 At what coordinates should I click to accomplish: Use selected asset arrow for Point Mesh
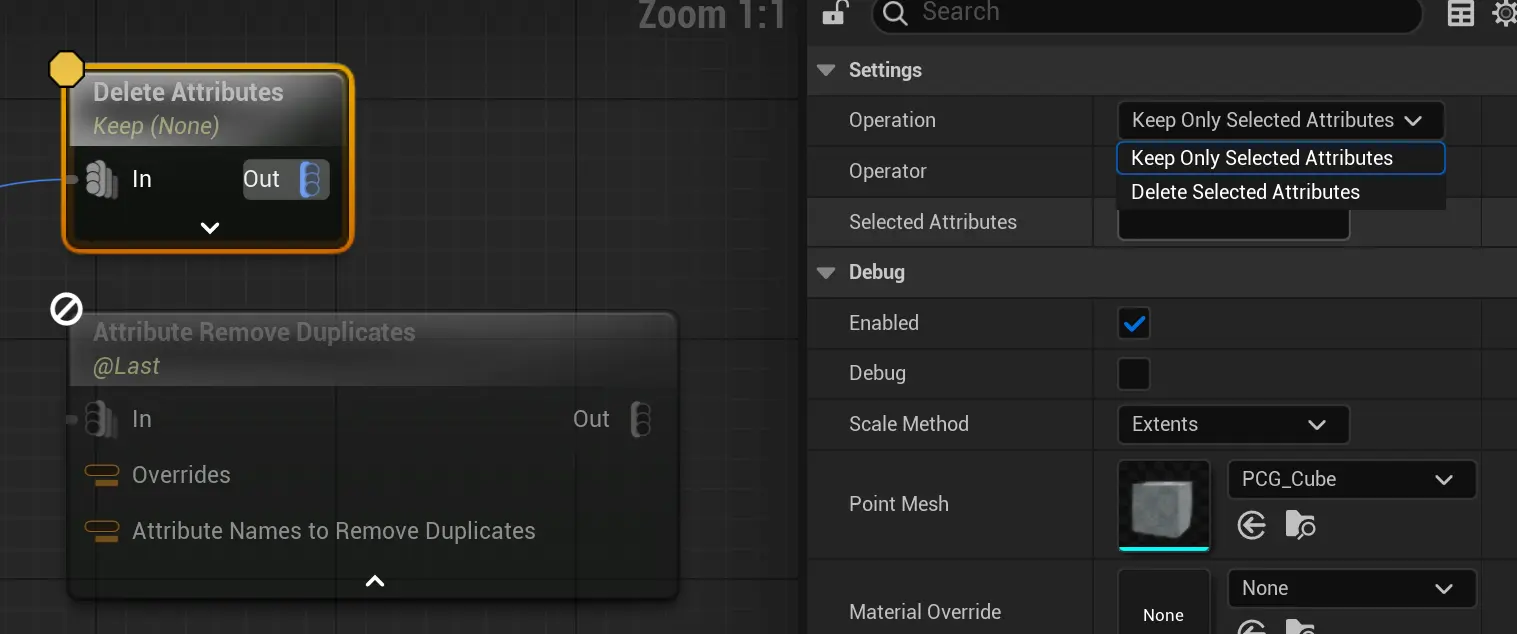(x=1252, y=525)
